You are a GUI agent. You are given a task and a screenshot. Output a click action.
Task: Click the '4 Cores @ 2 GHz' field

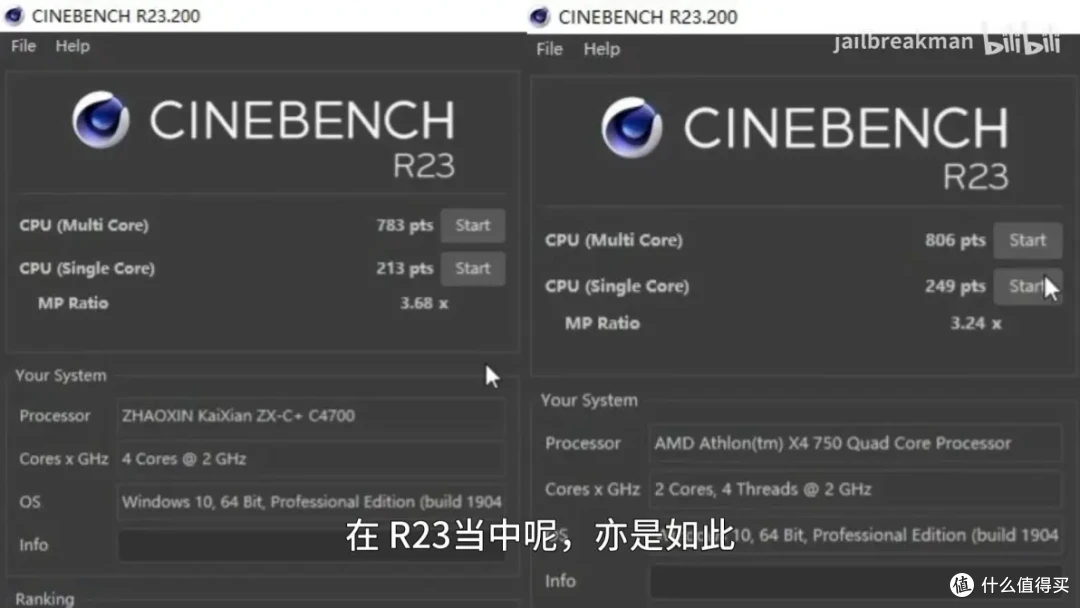tap(310, 459)
